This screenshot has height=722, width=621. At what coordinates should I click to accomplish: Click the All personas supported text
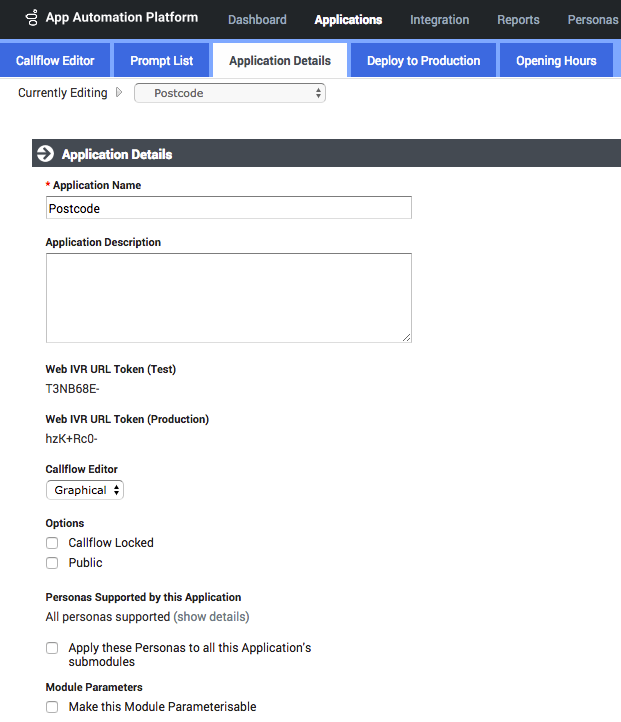[x=108, y=617]
